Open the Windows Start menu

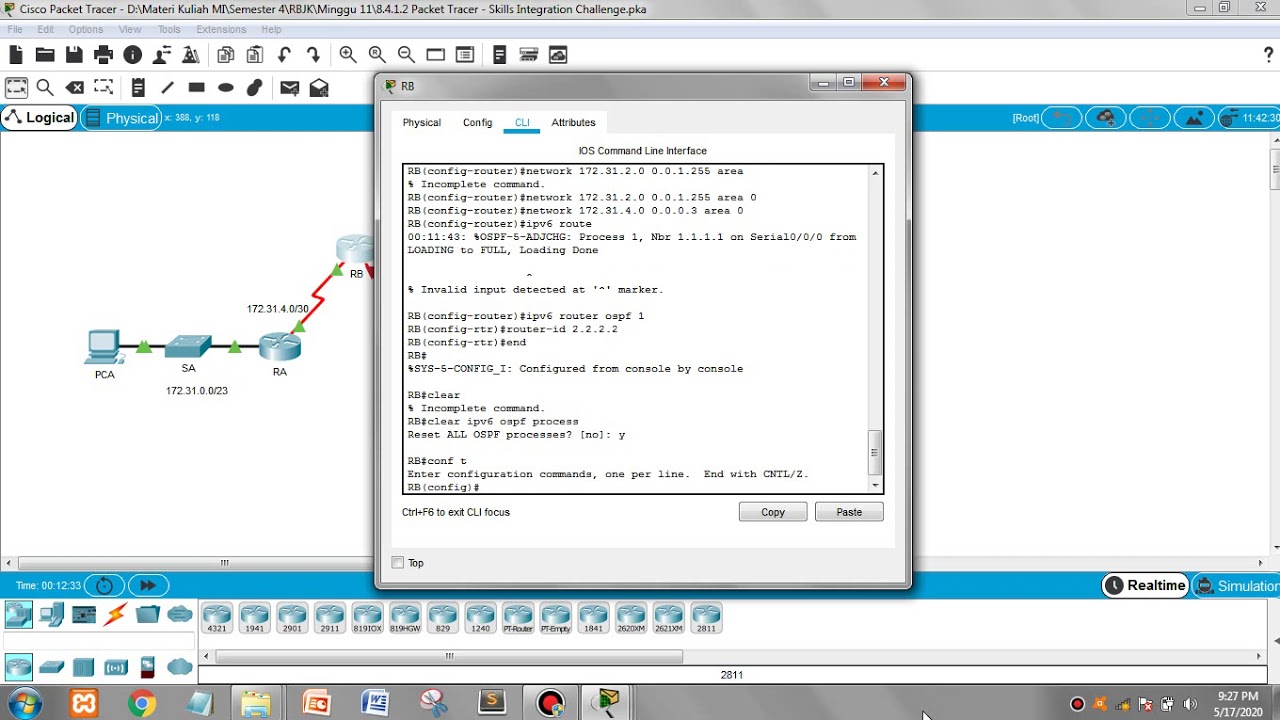tap(24, 704)
